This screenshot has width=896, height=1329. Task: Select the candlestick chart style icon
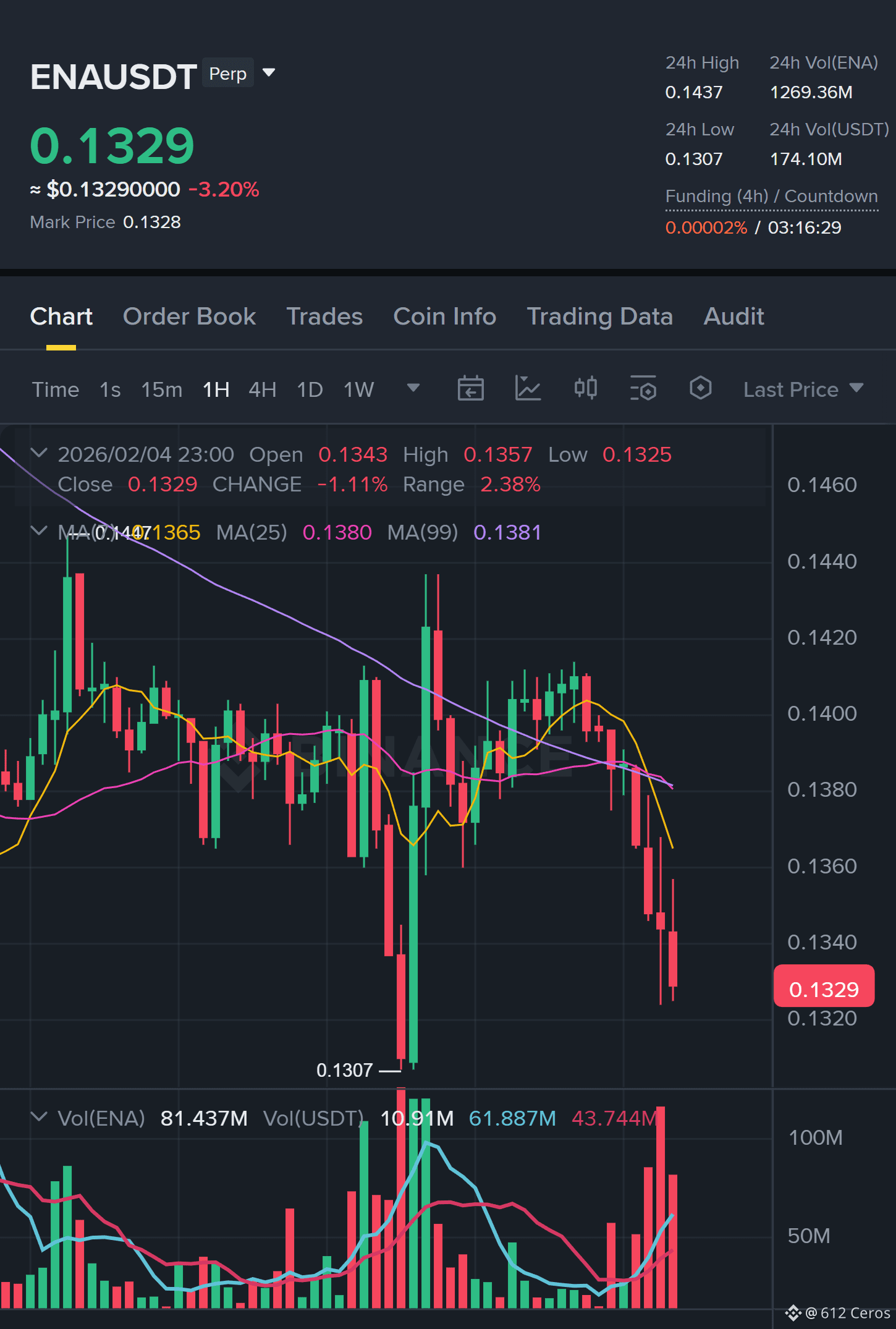(x=585, y=389)
